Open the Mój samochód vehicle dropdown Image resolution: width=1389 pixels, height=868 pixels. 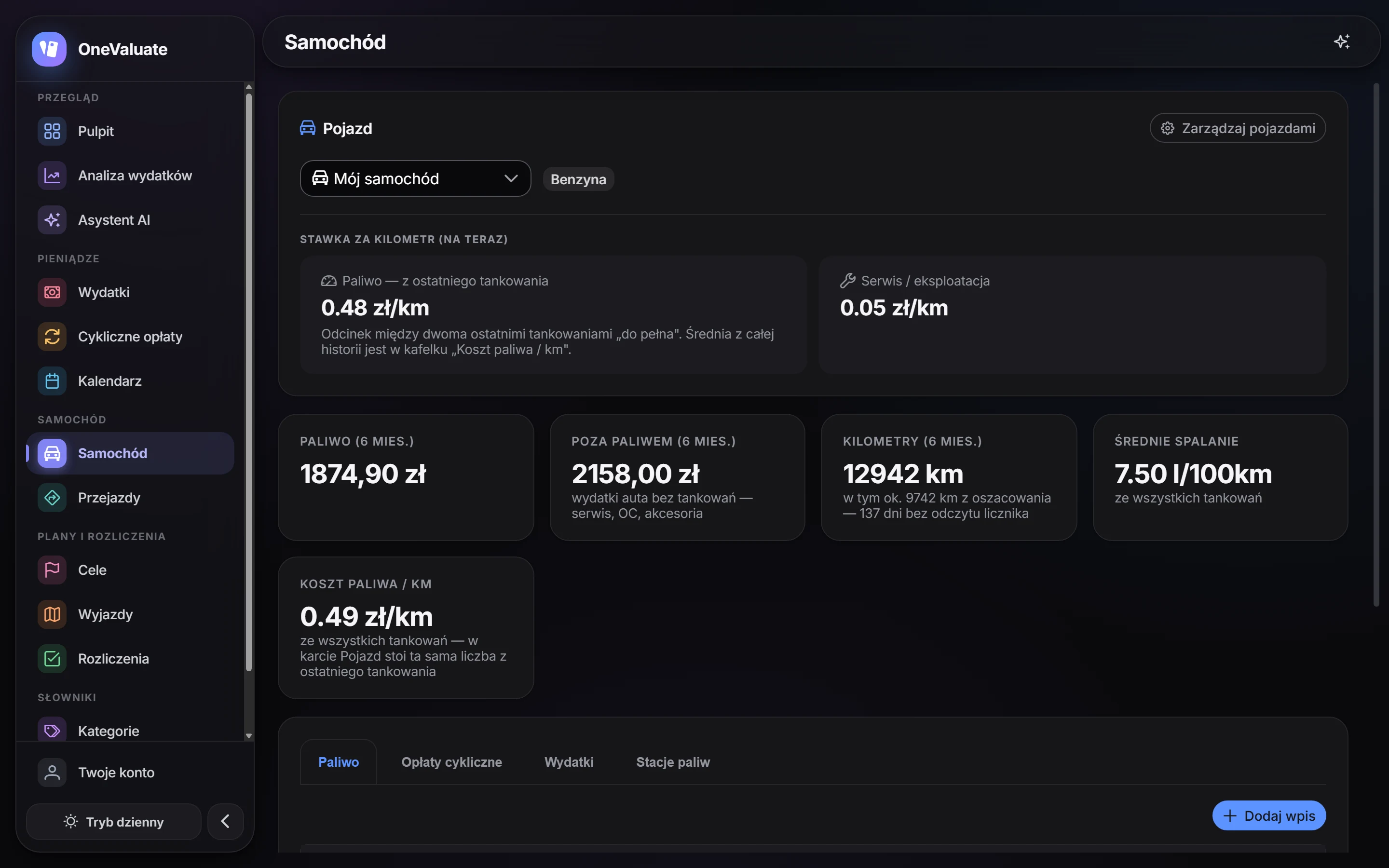[x=416, y=178]
